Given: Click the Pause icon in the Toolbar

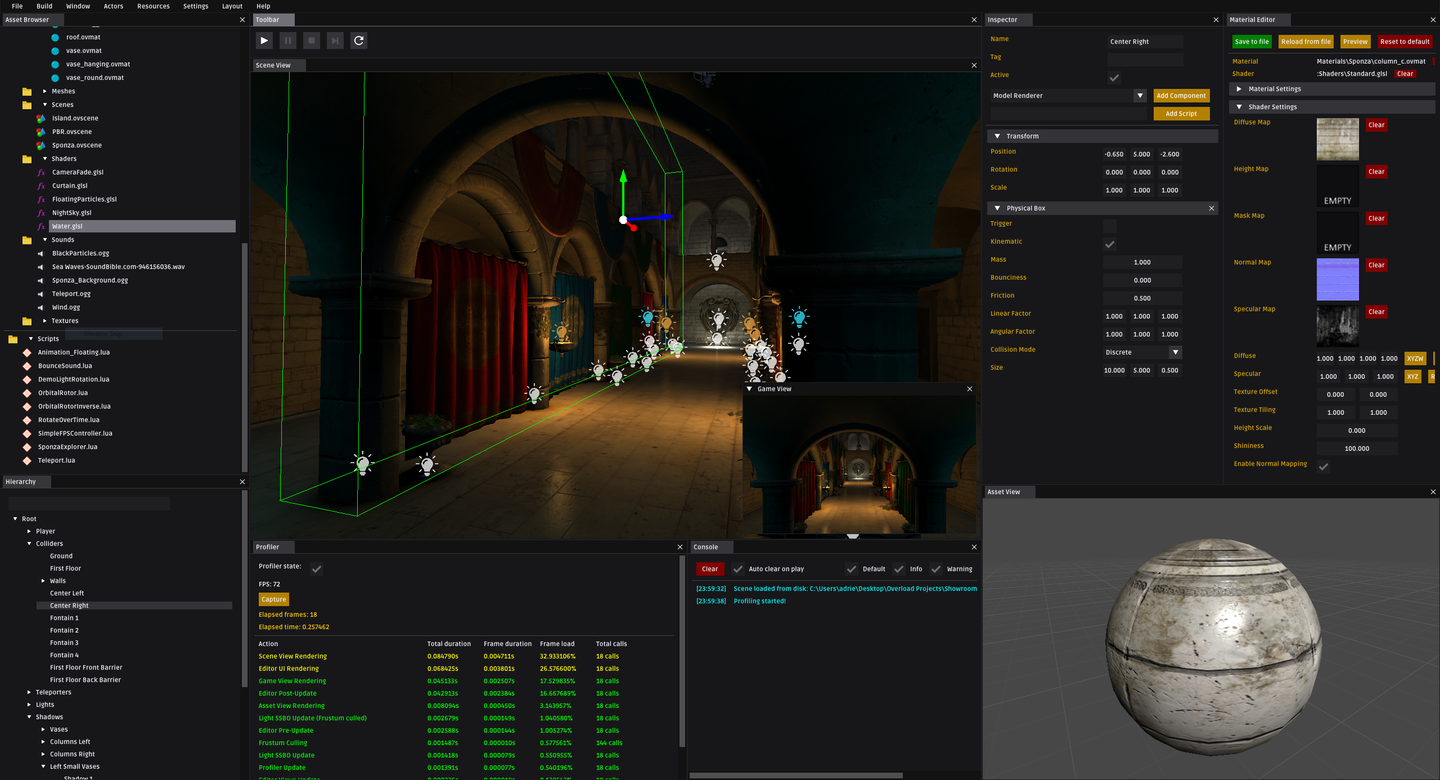Looking at the screenshot, I should [287, 40].
